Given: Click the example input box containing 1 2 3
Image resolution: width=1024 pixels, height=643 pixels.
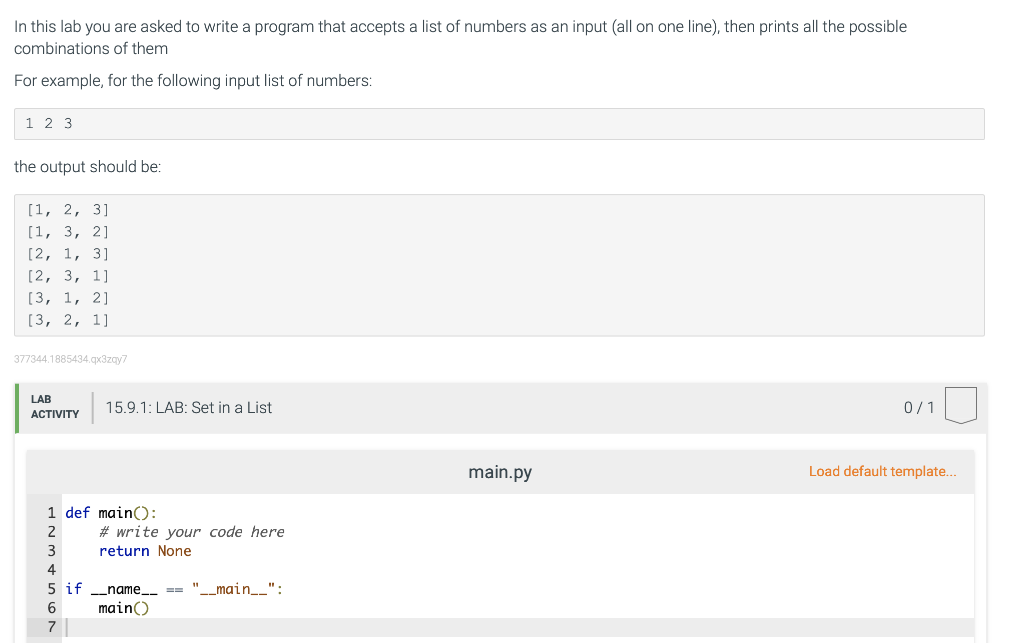Looking at the screenshot, I should point(499,124).
